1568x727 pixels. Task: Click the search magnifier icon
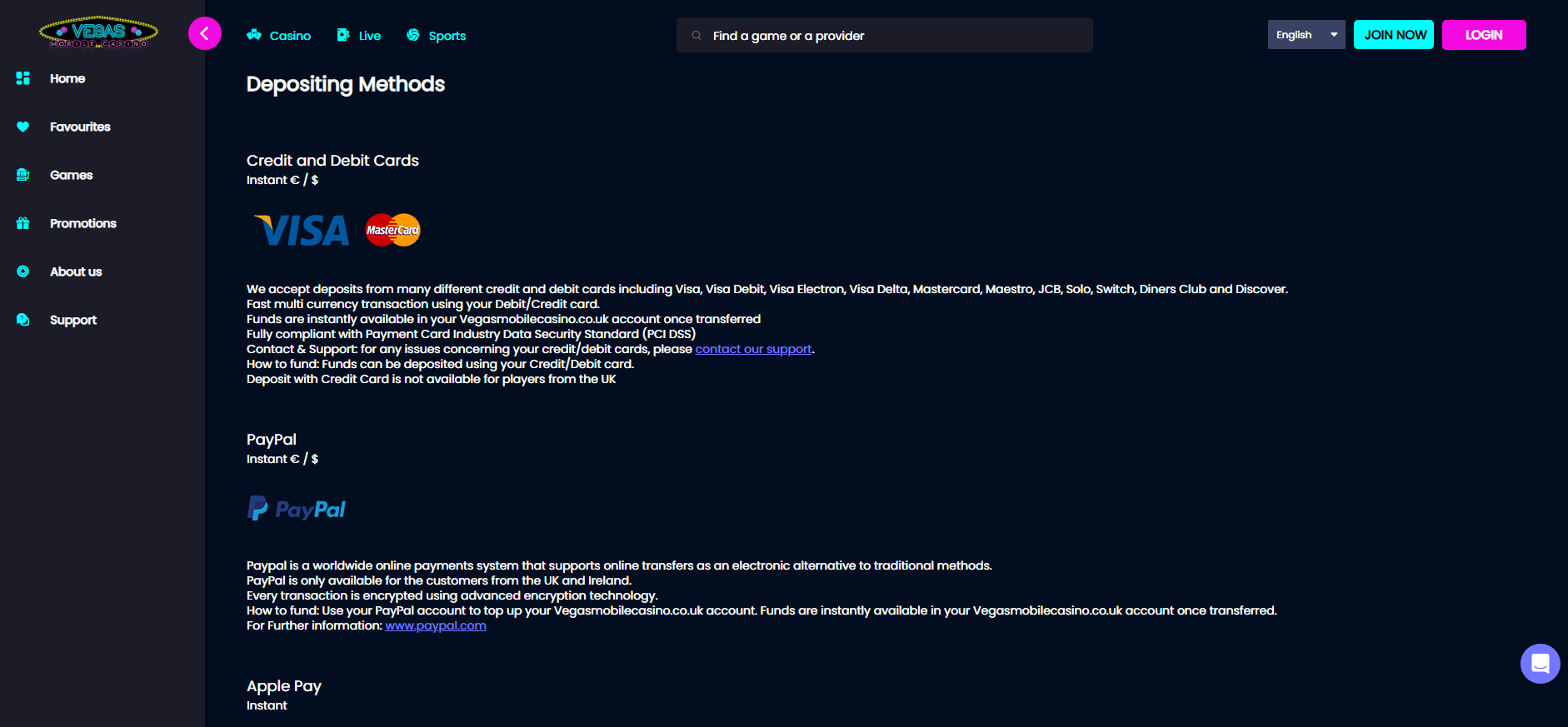point(697,36)
